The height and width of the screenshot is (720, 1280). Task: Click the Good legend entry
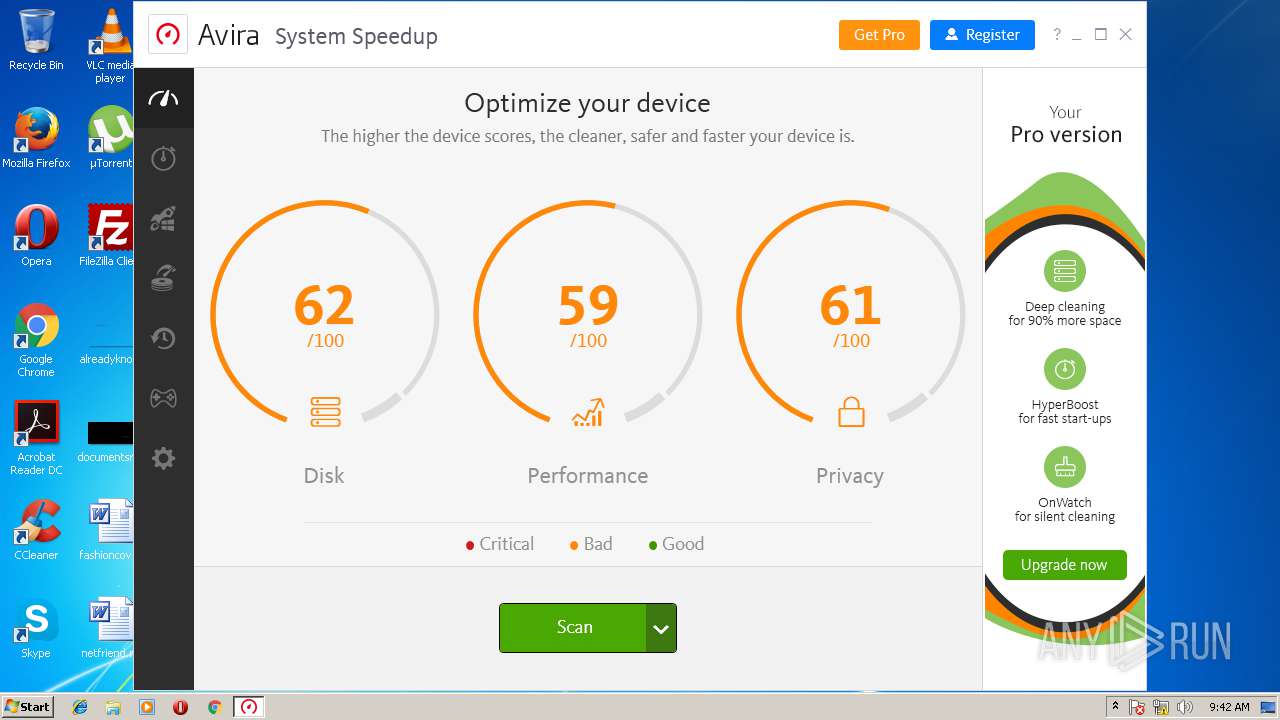tap(677, 544)
